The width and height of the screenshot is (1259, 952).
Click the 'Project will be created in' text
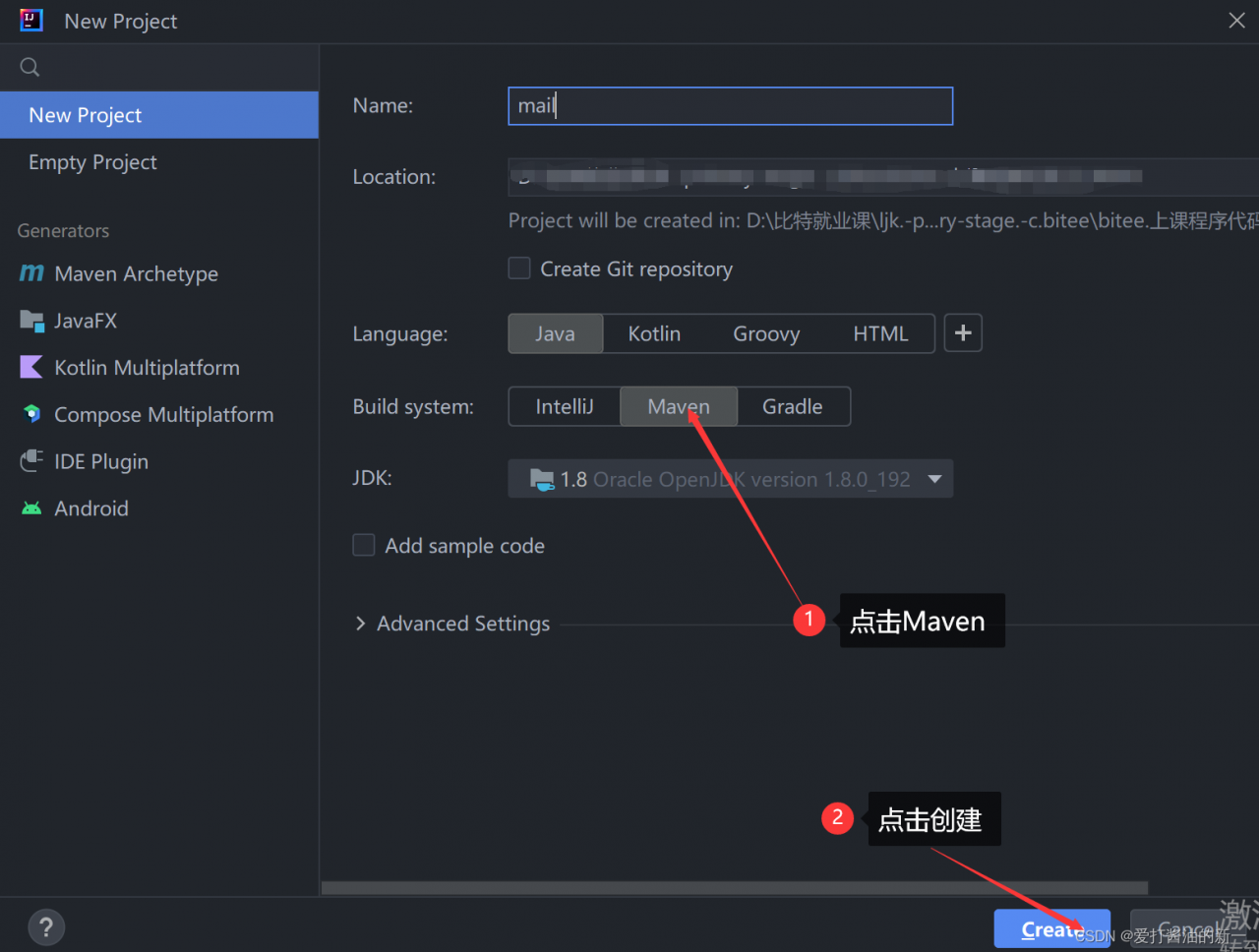click(883, 221)
